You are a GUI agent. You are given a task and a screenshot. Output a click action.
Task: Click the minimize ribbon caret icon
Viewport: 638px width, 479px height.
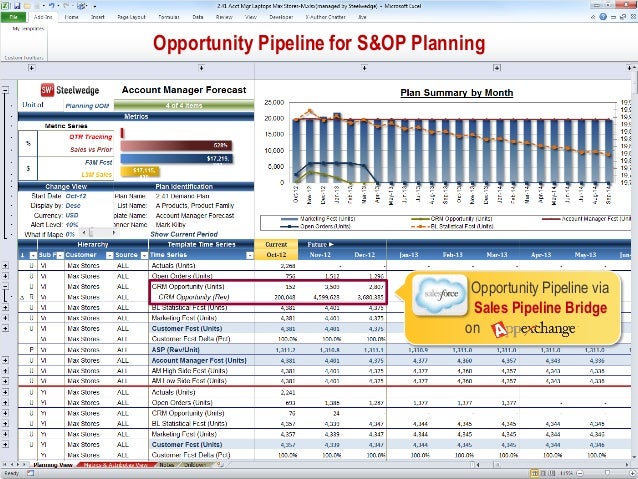click(593, 17)
